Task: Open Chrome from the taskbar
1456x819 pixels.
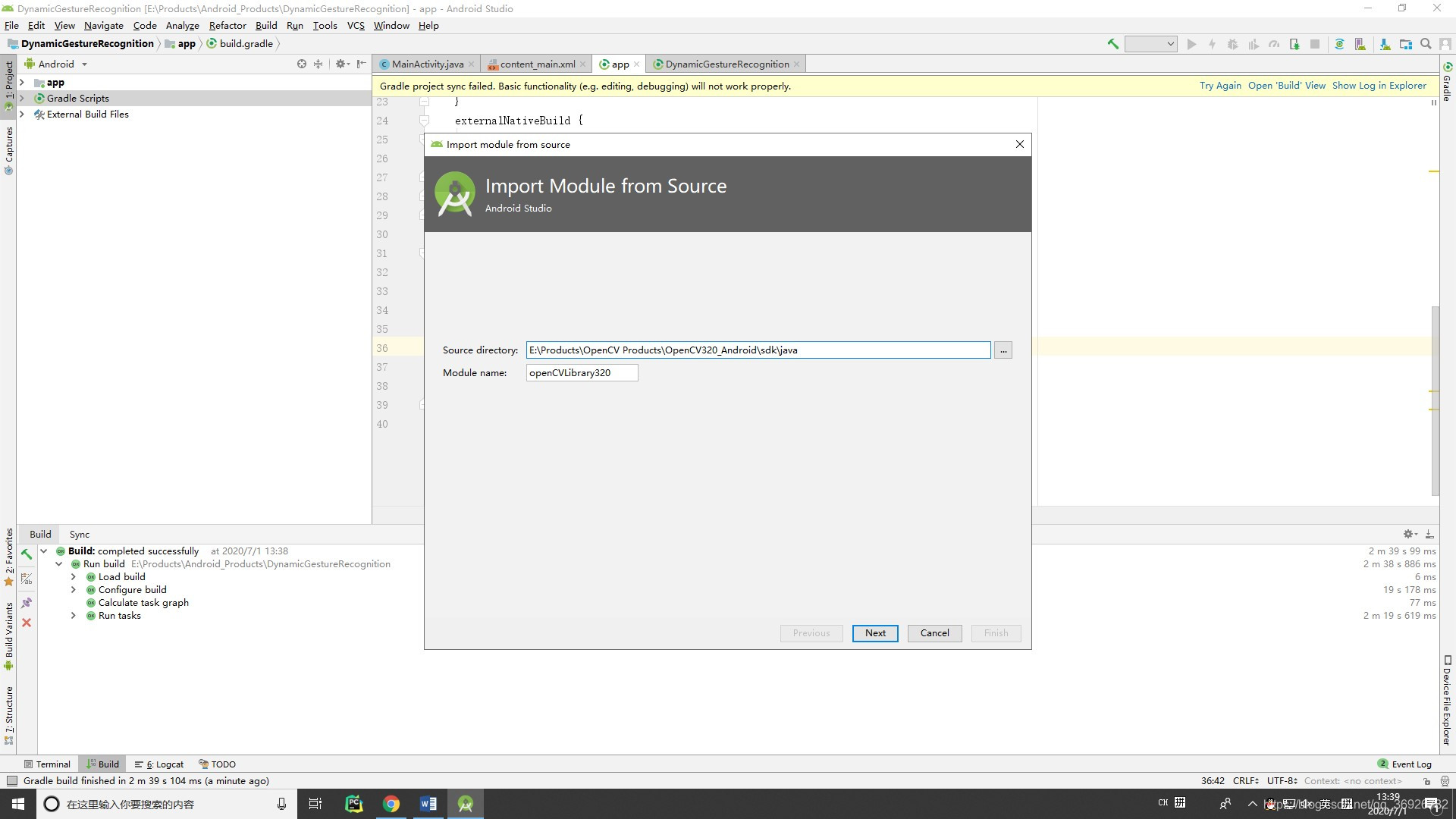Action: [x=391, y=804]
